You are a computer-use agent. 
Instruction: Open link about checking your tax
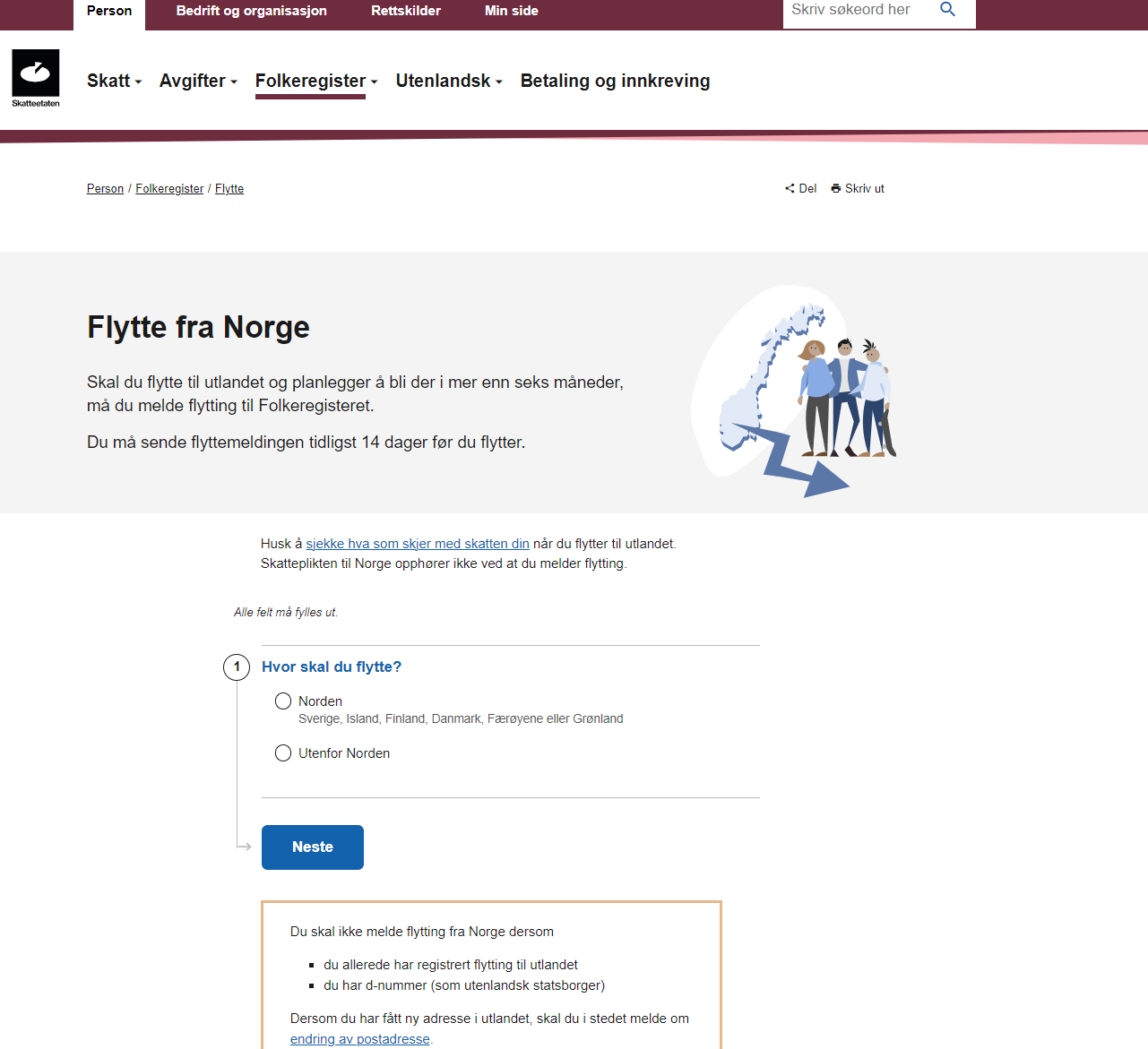tap(417, 544)
